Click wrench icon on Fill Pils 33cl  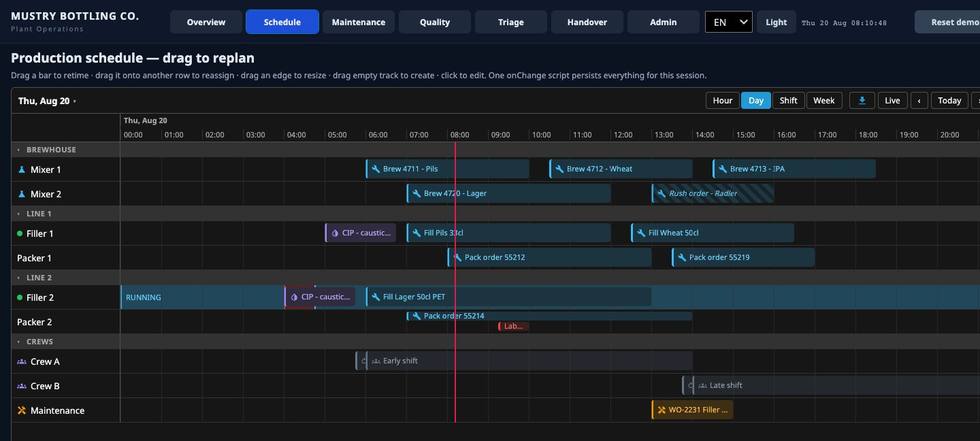click(416, 233)
